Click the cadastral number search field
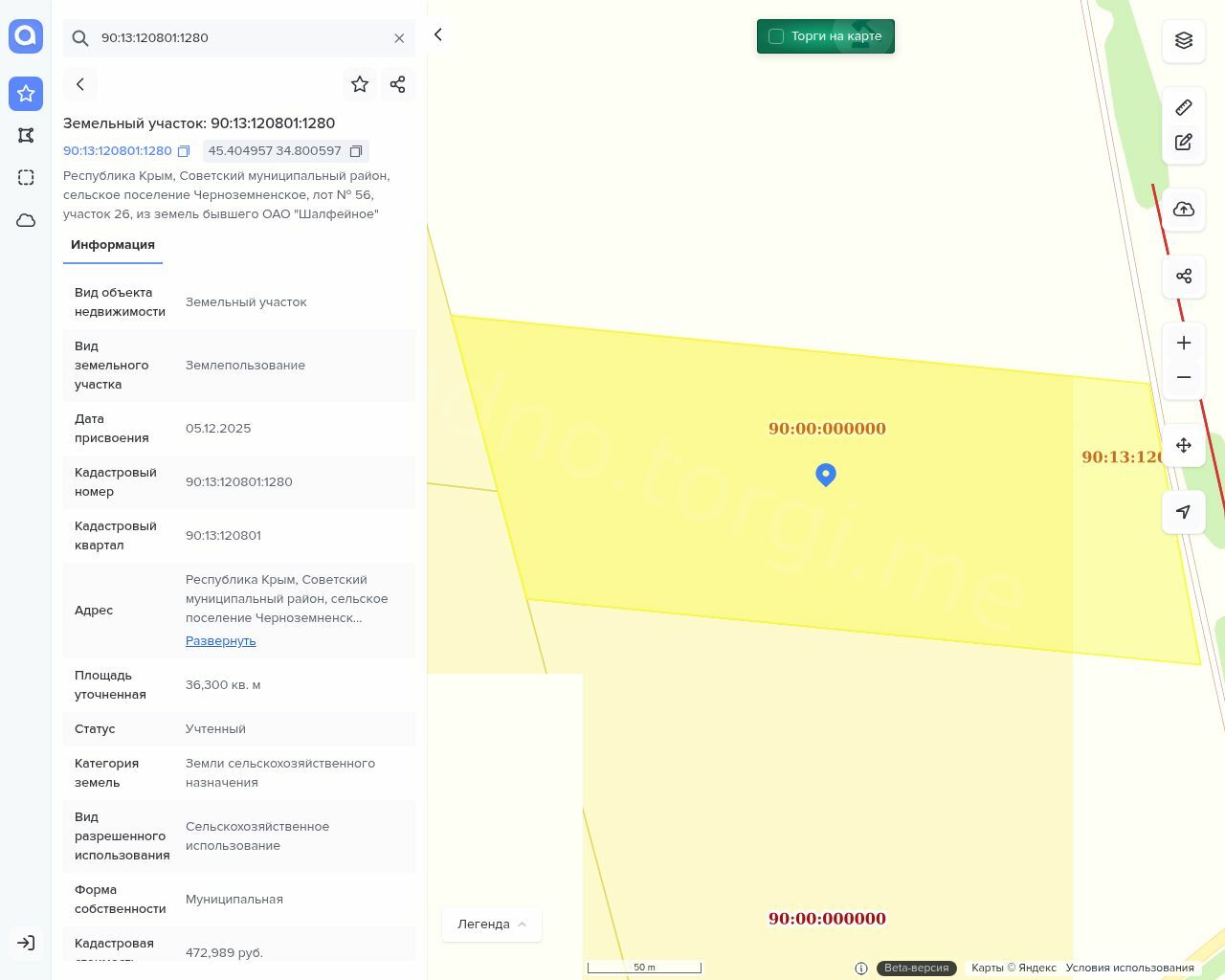 coord(239,38)
